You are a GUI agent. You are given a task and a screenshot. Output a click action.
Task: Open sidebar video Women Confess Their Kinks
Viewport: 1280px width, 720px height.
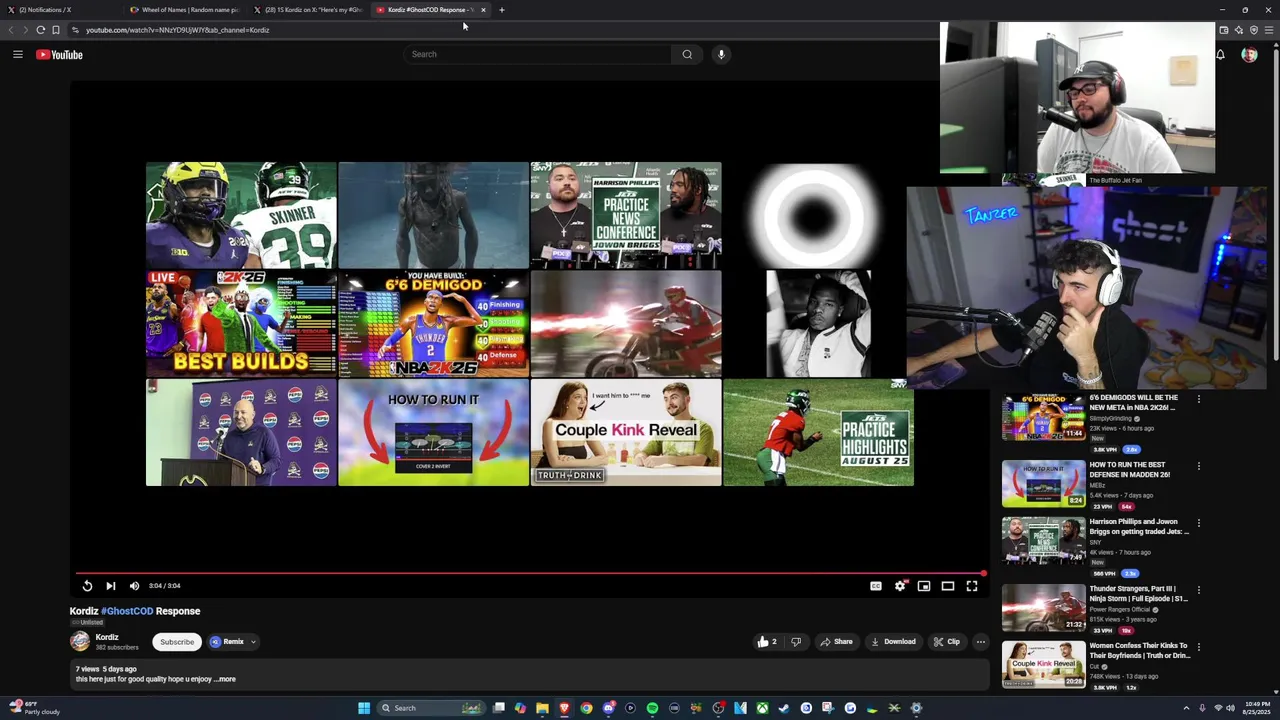1095,665
